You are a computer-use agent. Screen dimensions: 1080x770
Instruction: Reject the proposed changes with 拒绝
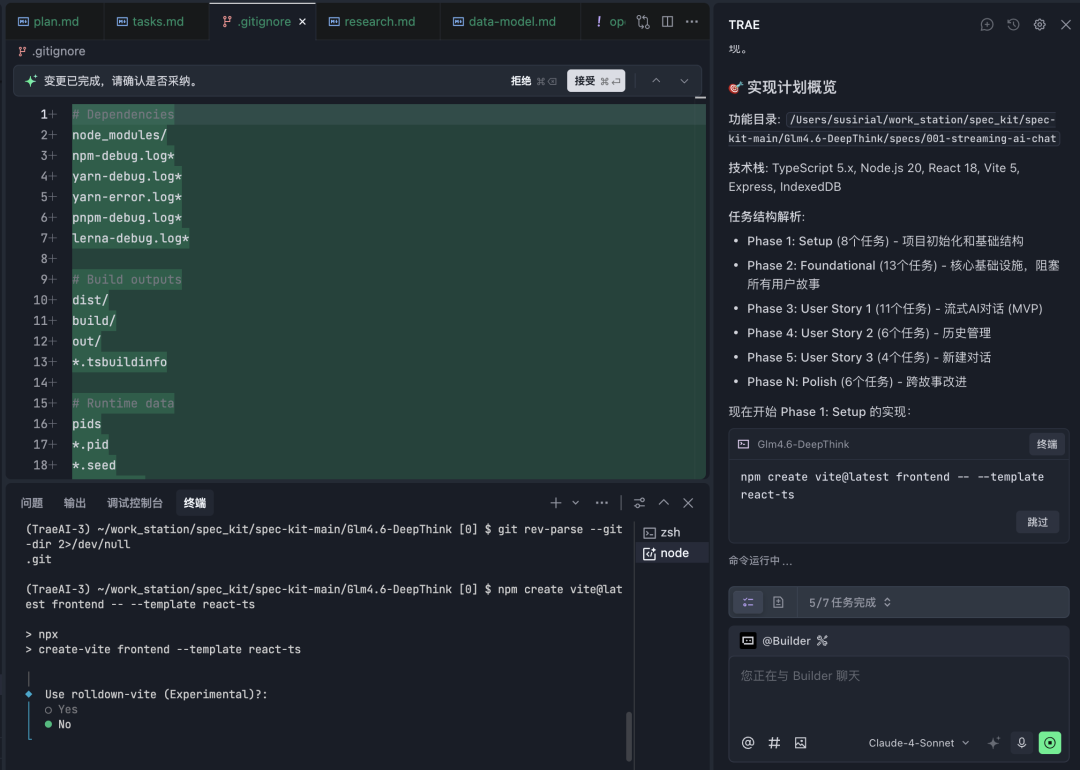coord(533,81)
